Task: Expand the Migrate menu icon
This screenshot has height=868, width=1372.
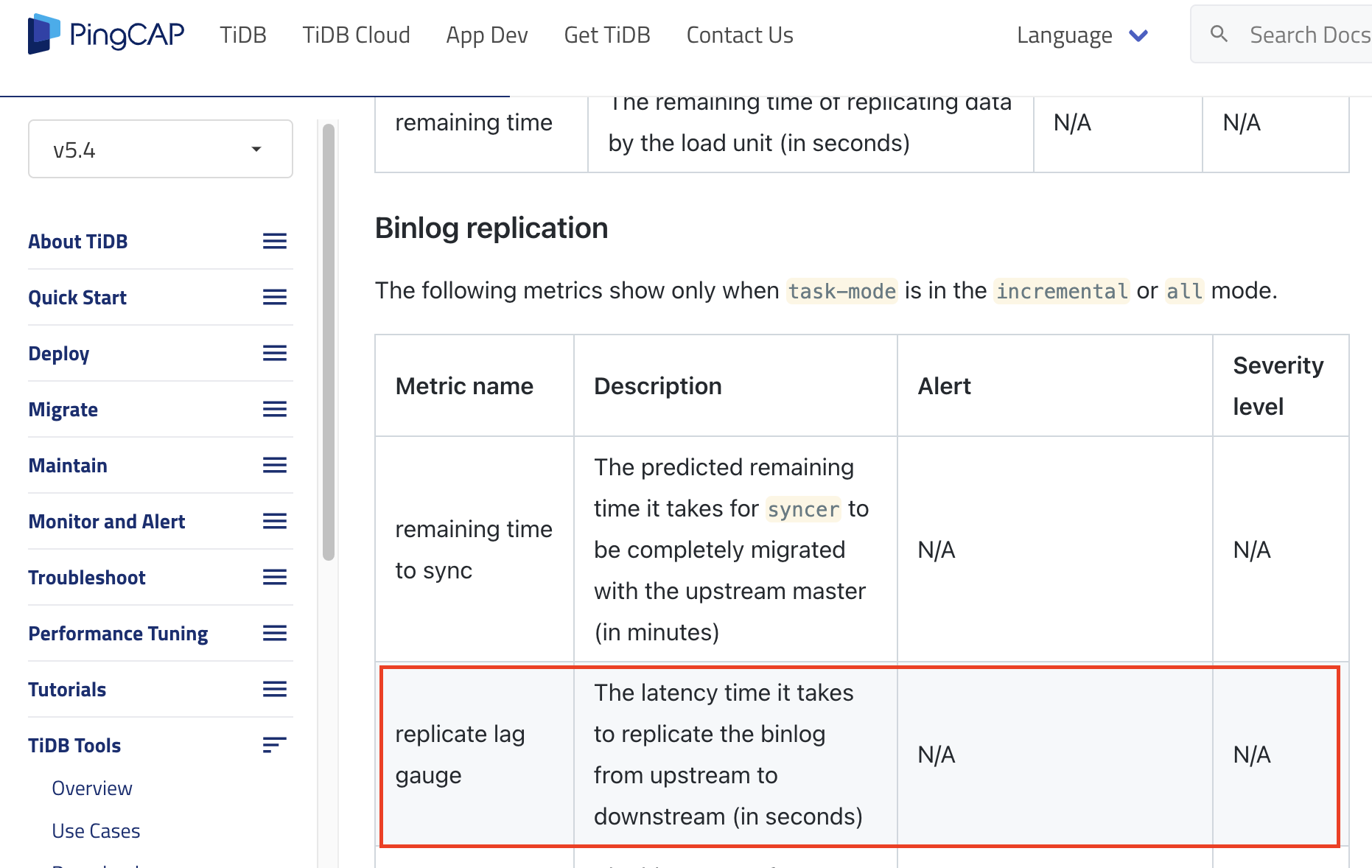Action: [274, 410]
